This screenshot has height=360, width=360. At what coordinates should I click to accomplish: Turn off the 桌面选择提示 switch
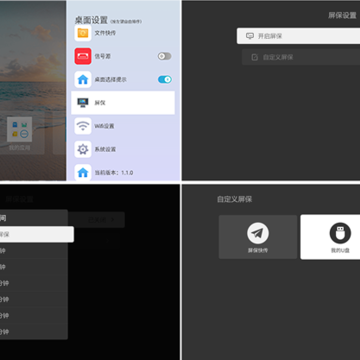coord(164,79)
